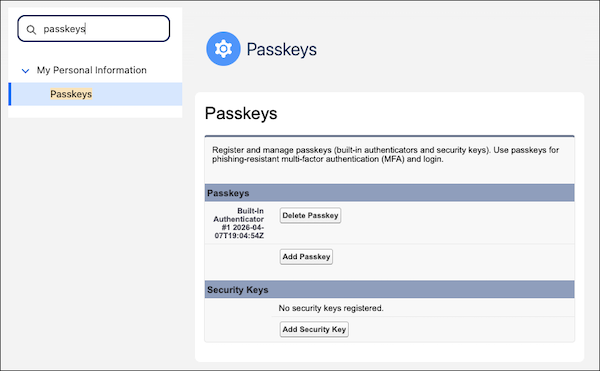Click the search magnifier icon
This screenshot has width=600, height=371.
click(31, 29)
